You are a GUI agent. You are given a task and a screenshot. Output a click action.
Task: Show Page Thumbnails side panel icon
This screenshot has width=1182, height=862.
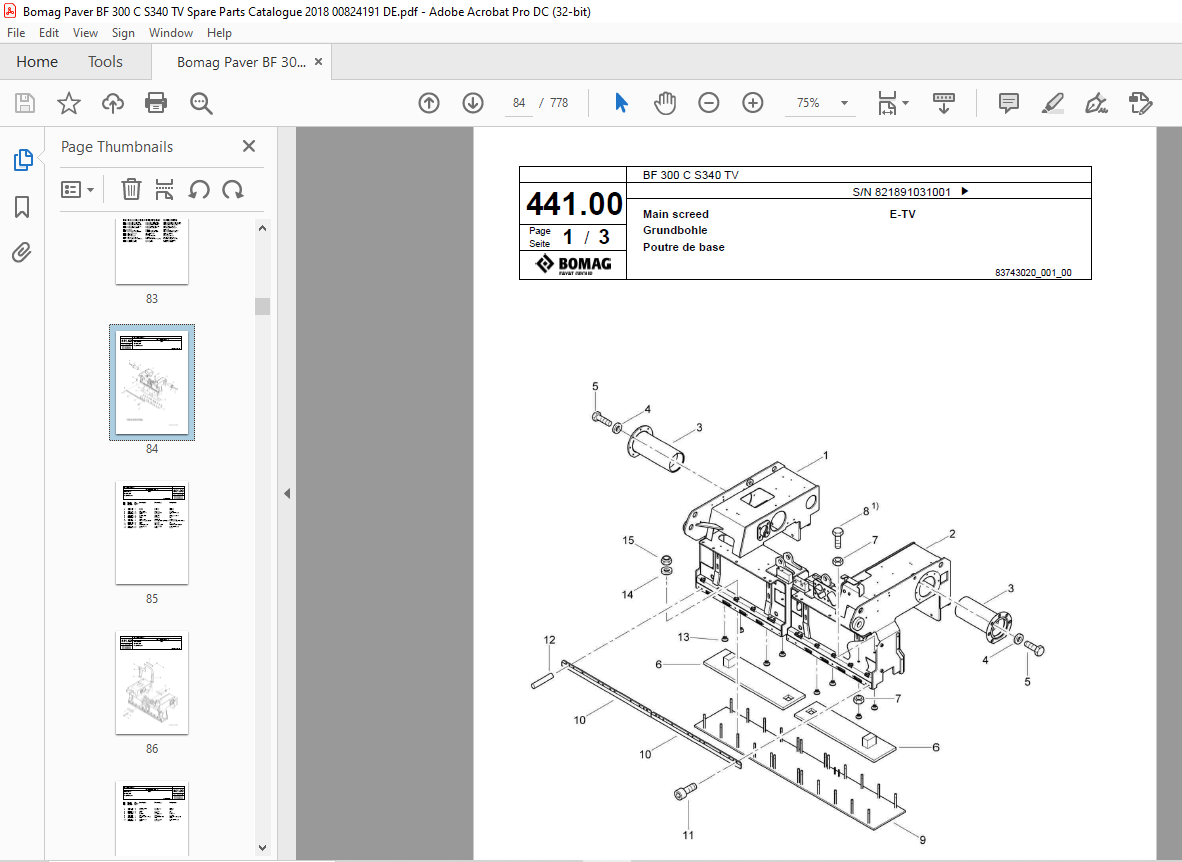tap(23, 160)
